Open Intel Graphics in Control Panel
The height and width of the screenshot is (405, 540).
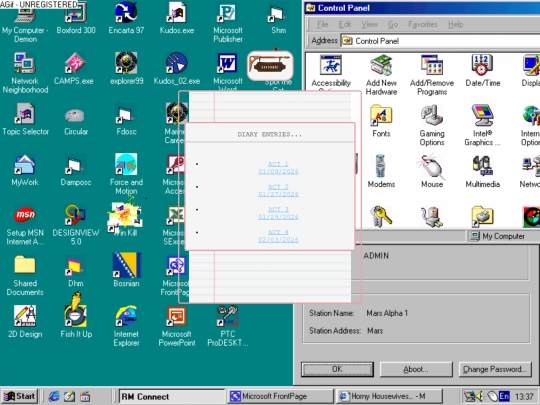482,125
